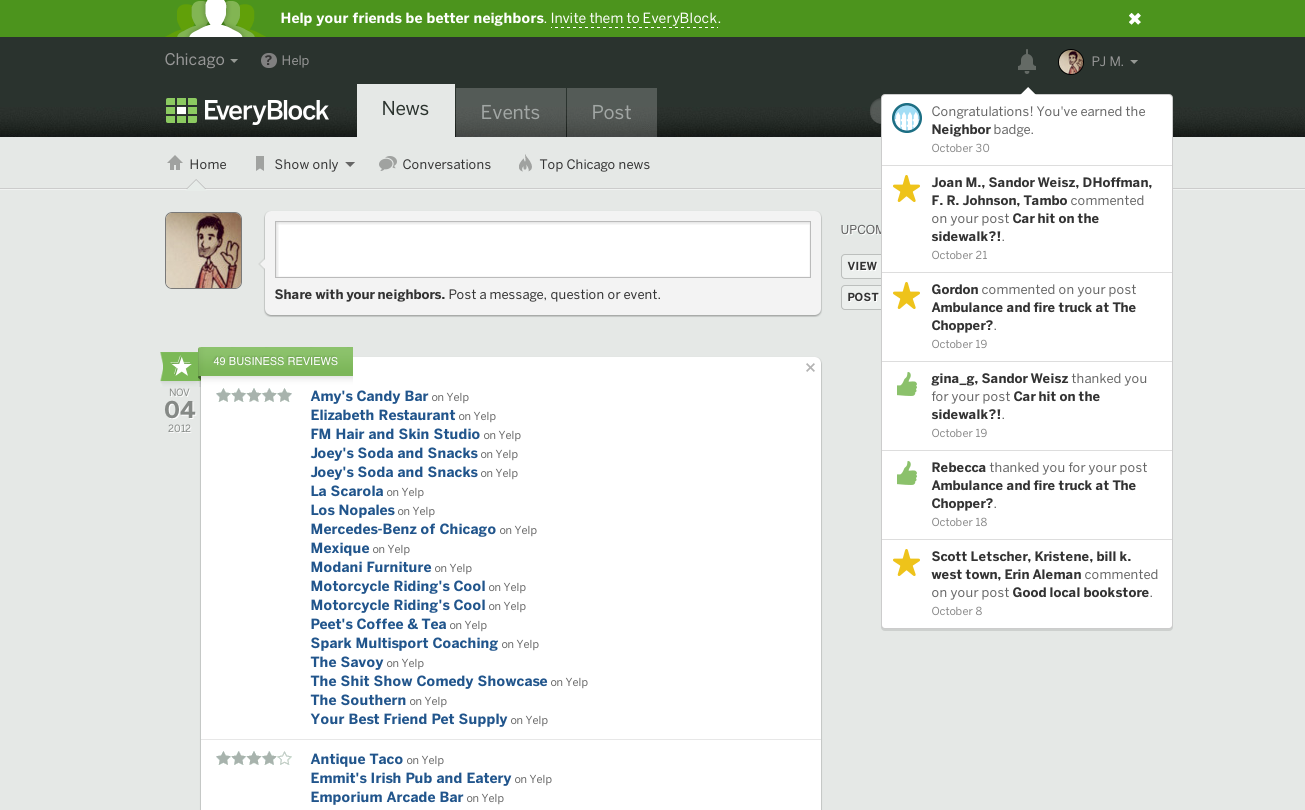Open The Southern review
The image size is (1305, 810).
coord(358,700)
